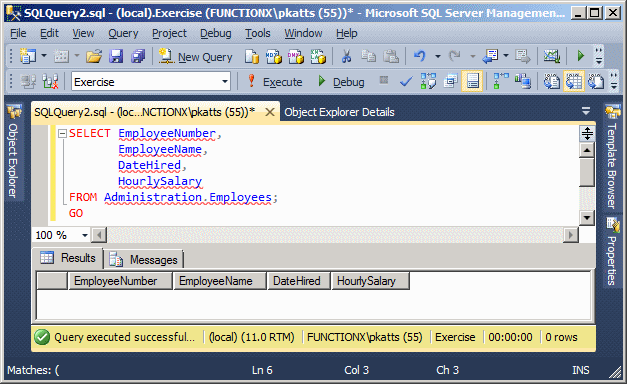Toggle Include Actual Execution Plan
The width and height of the screenshot is (627, 384).
click(x=501, y=82)
